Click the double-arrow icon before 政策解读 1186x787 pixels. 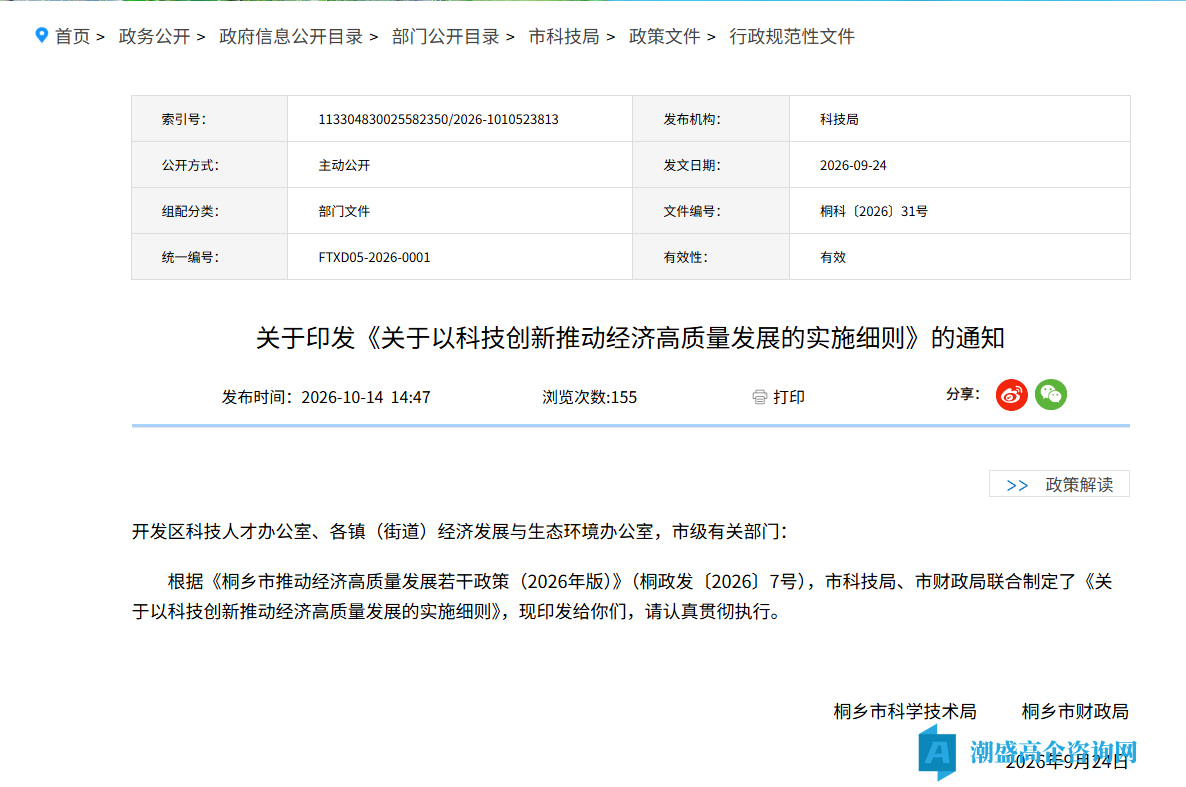coord(1017,486)
